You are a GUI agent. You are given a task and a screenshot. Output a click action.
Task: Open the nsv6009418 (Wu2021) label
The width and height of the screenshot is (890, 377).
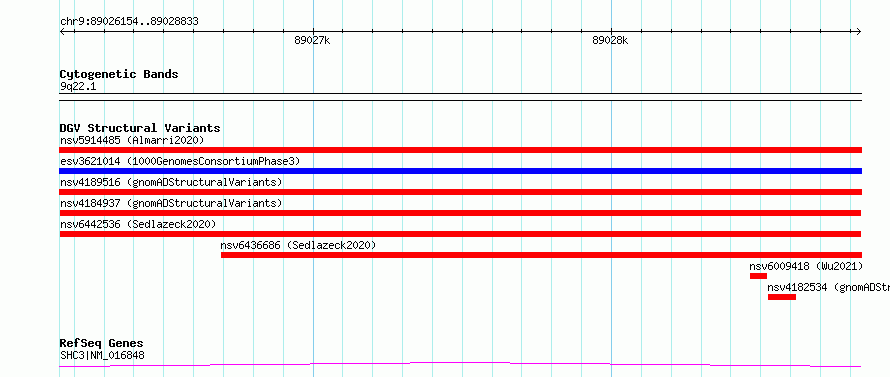coord(806,266)
